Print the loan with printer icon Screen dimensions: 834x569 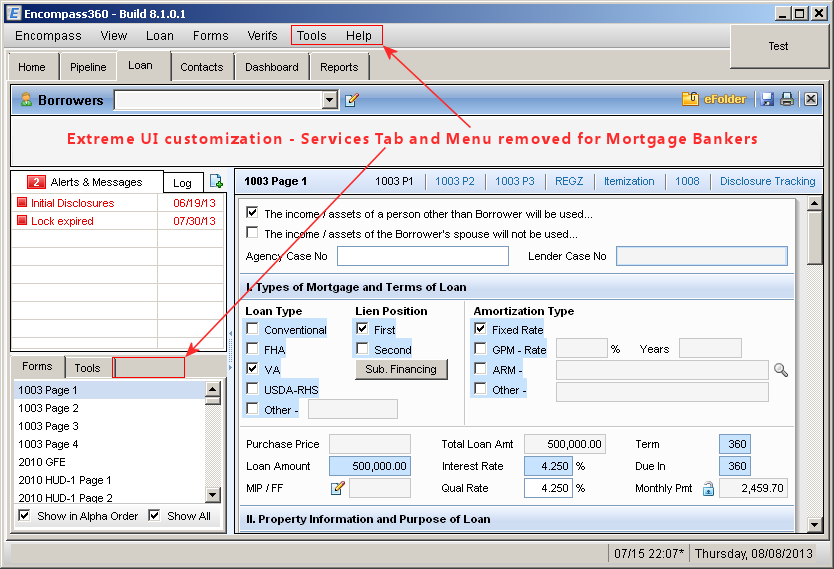point(787,99)
